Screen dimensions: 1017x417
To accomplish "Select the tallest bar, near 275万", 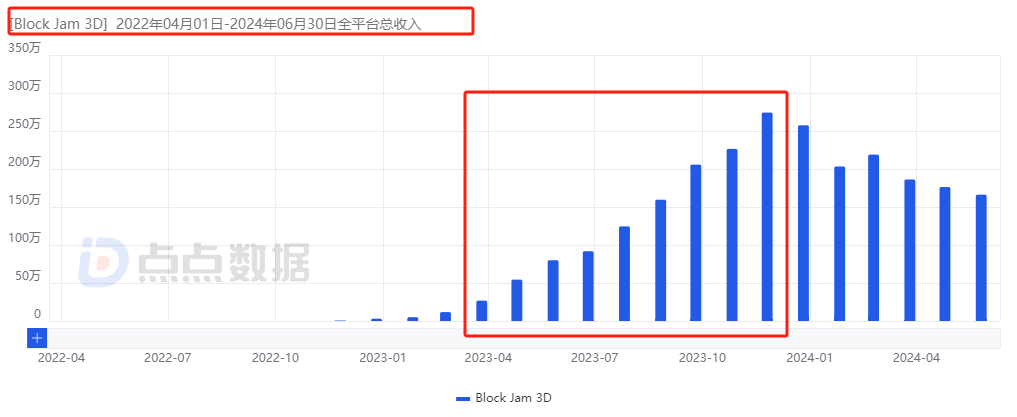I will tap(767, 217).
